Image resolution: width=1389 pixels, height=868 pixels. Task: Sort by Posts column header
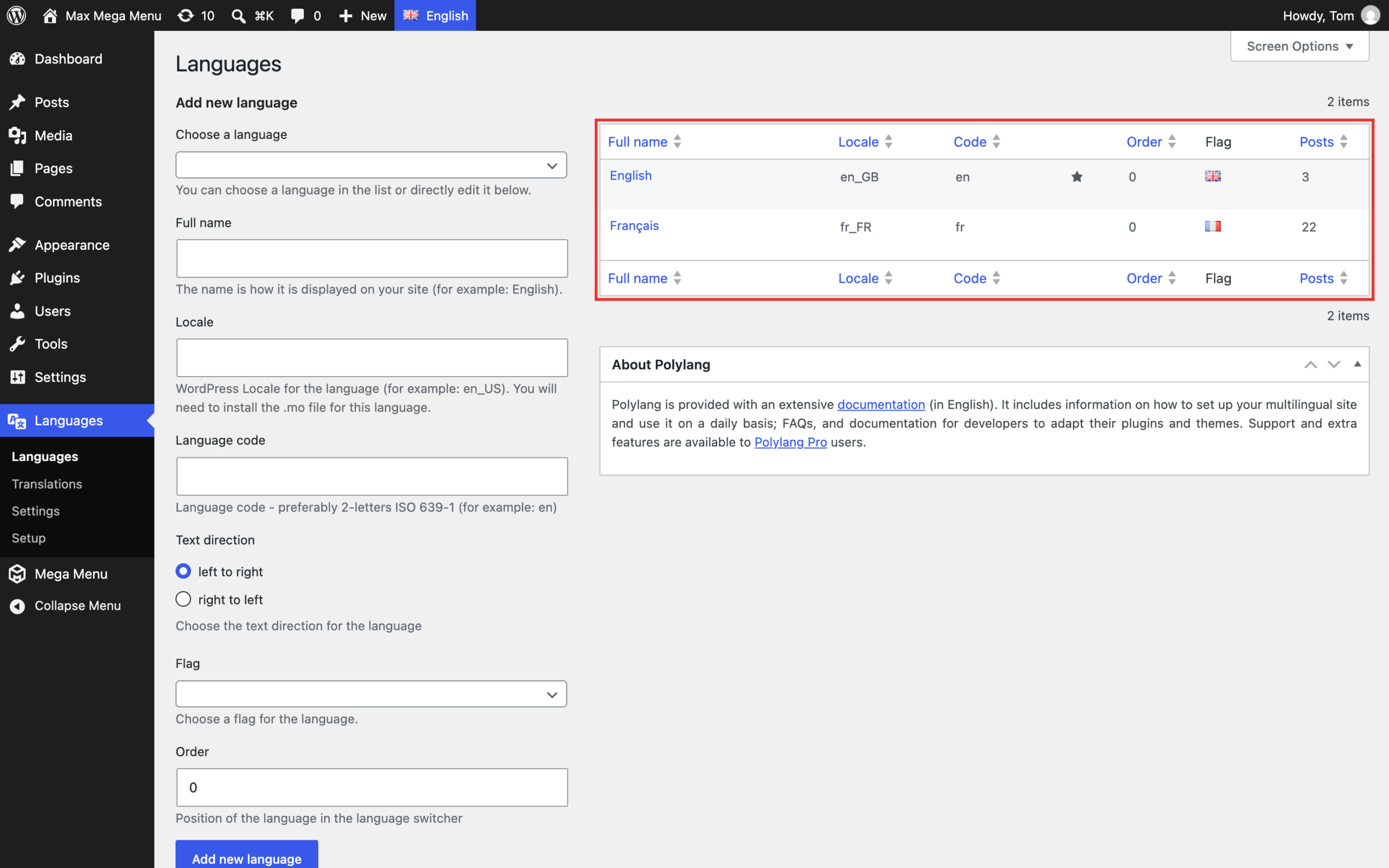tap(1323, 142)
